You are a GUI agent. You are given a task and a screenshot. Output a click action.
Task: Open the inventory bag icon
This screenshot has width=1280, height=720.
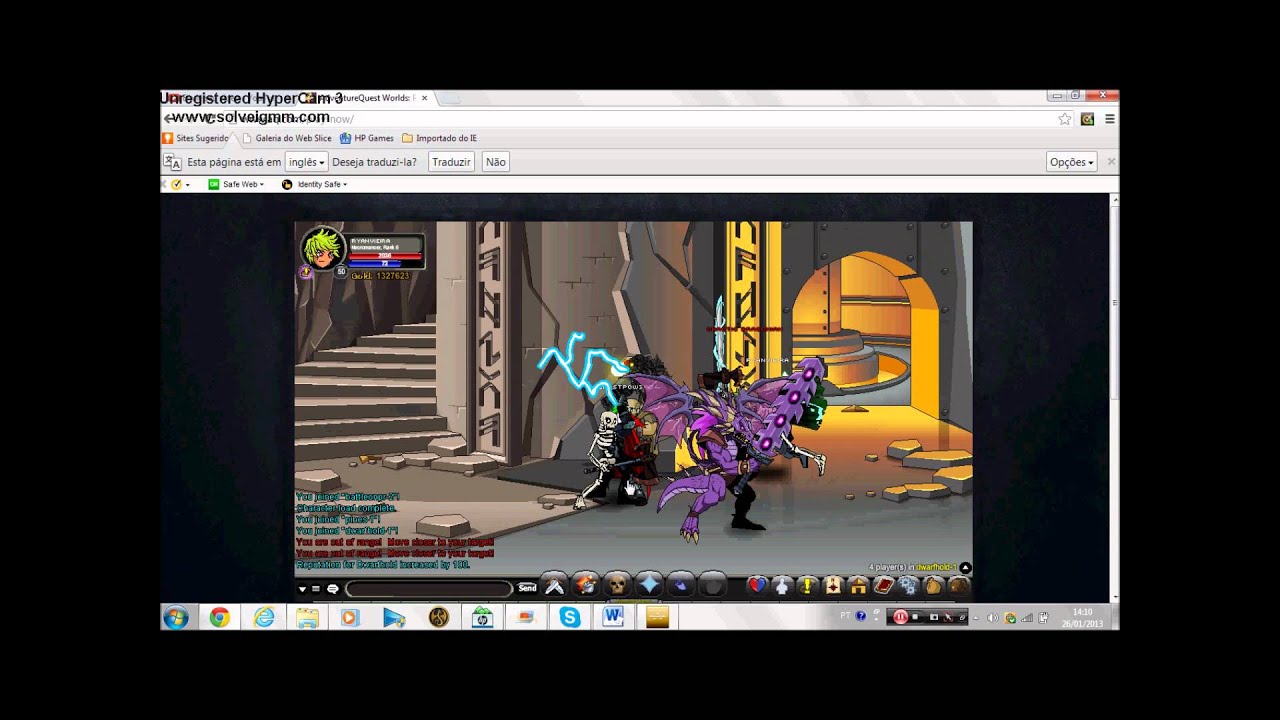[x=933, y=586]
